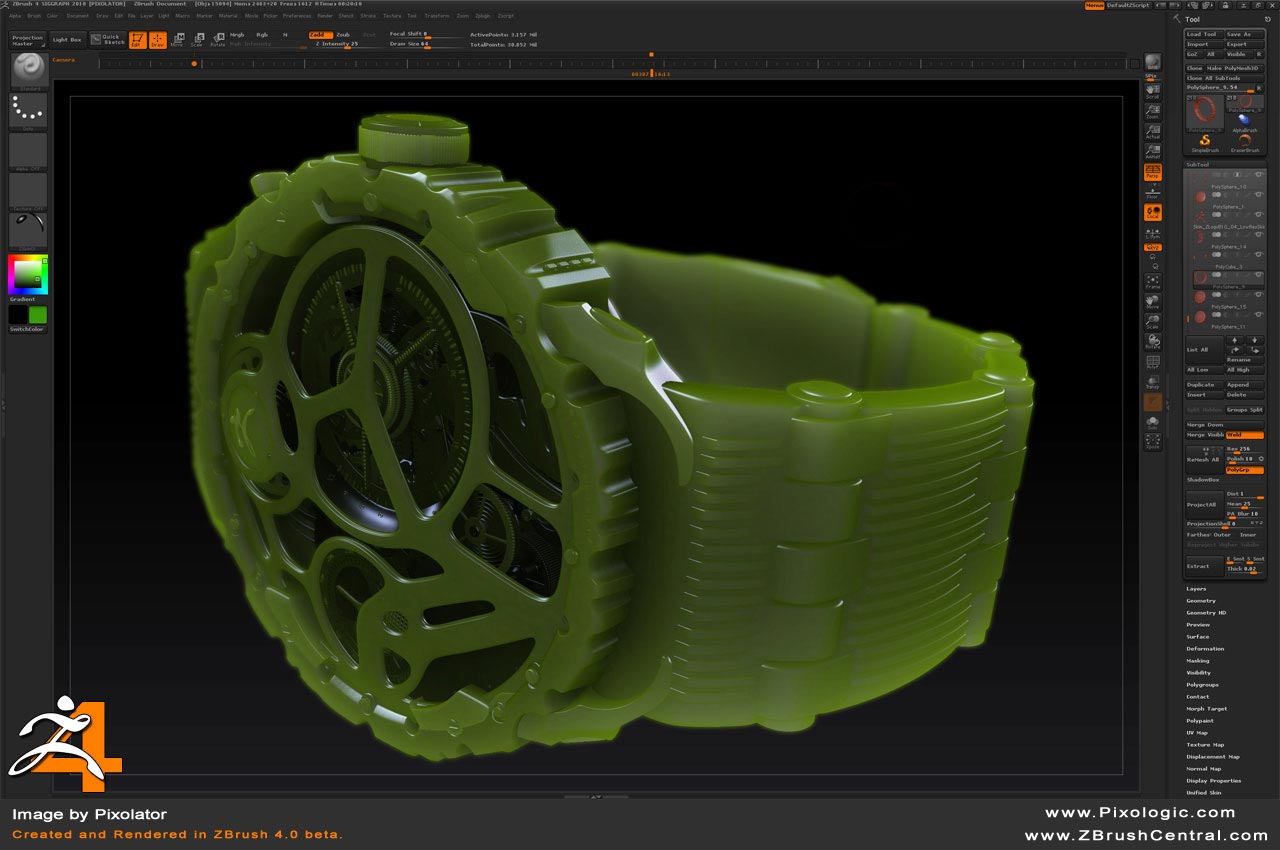The width and height of the screenshot is (1280, 850).
Task: Select the SimpleBrush tool icon
Action: (1205, 142)
